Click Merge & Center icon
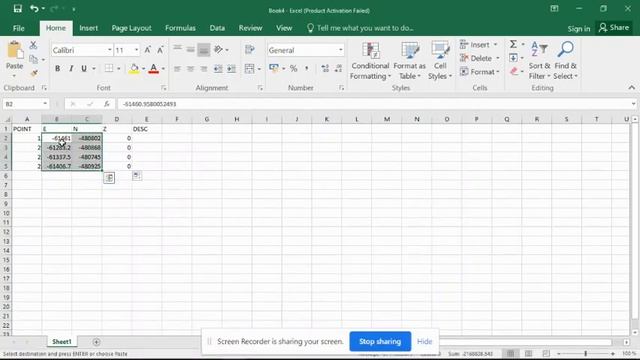 pyautogui.click(x=249, y=69)
